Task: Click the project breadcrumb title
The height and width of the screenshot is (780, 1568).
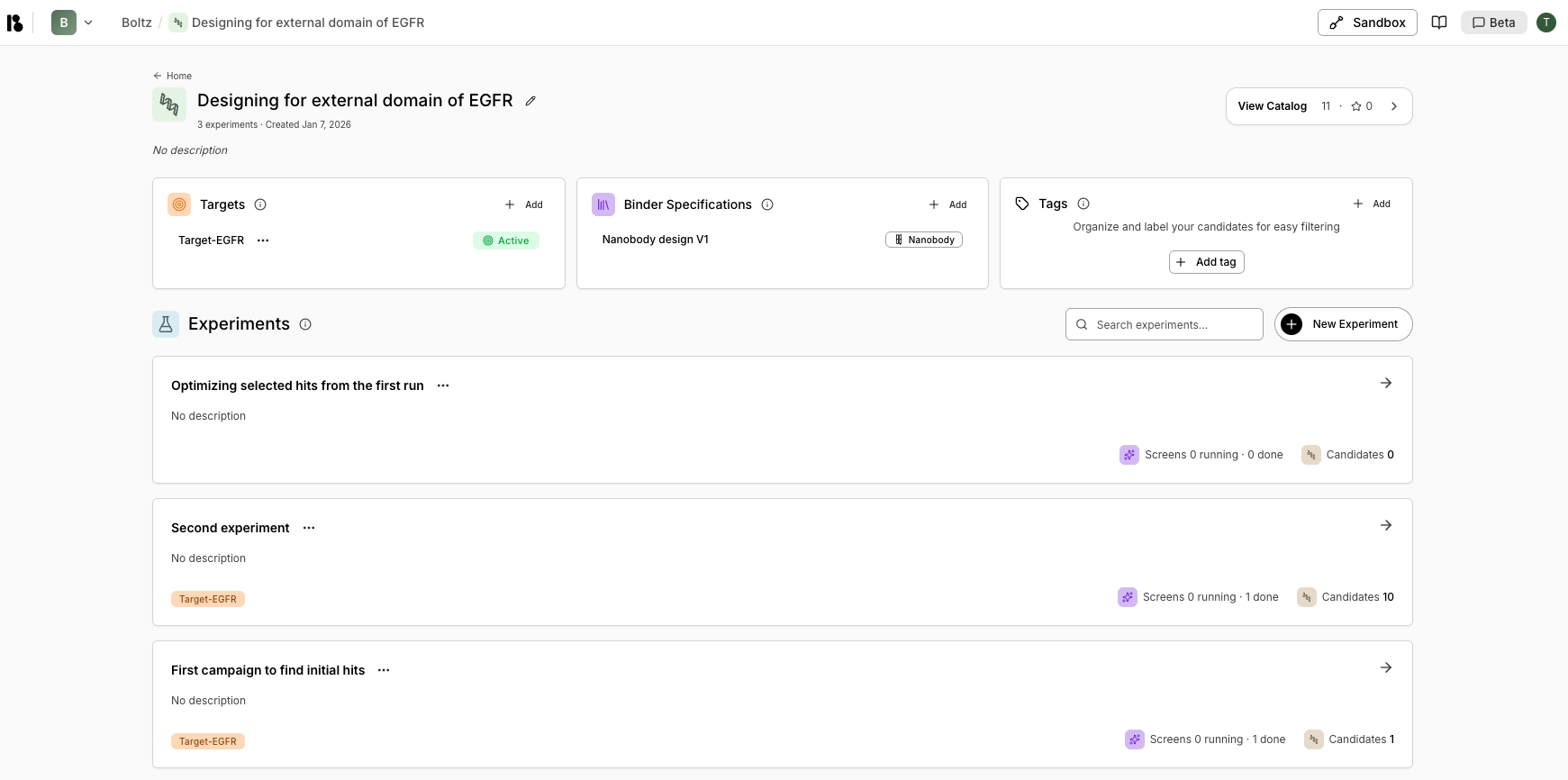Action: tap(308, 23)
